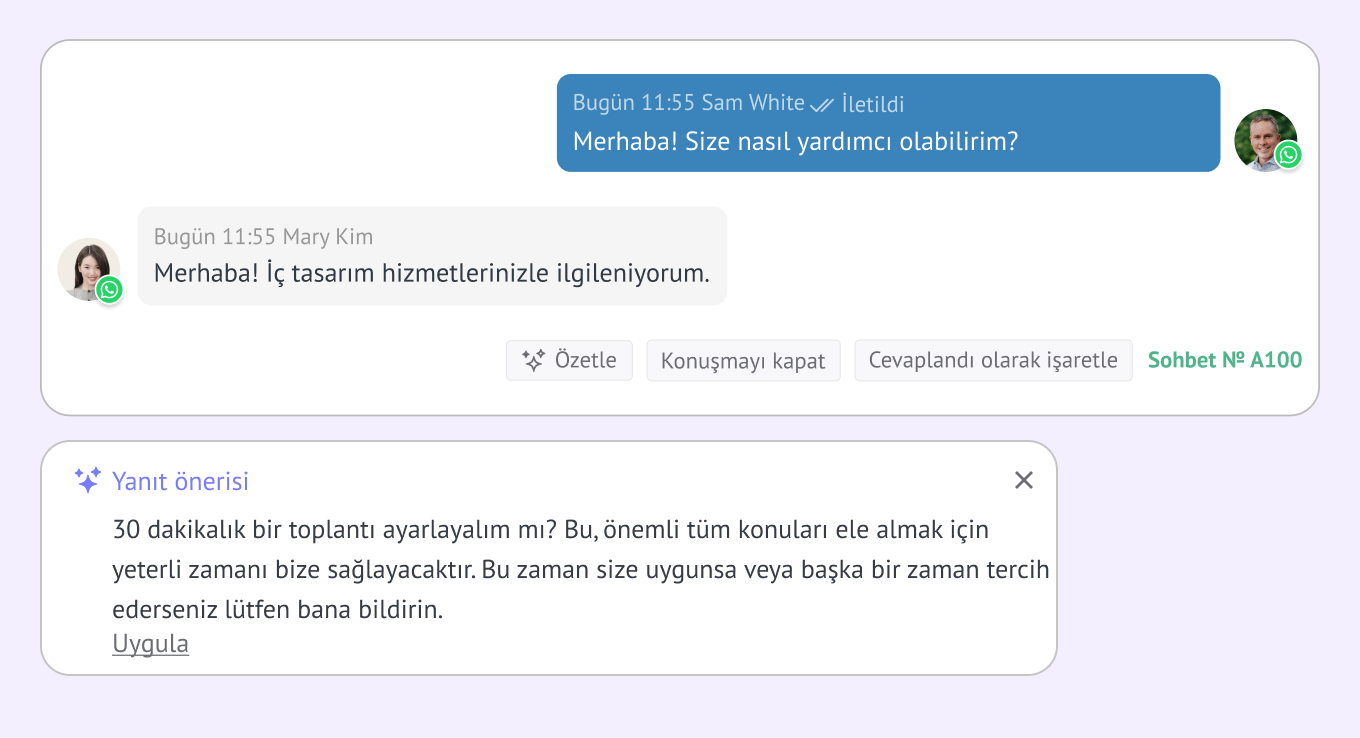Click the Yanıt önerisi heading
1360x738 pixels.
point(180,481)
